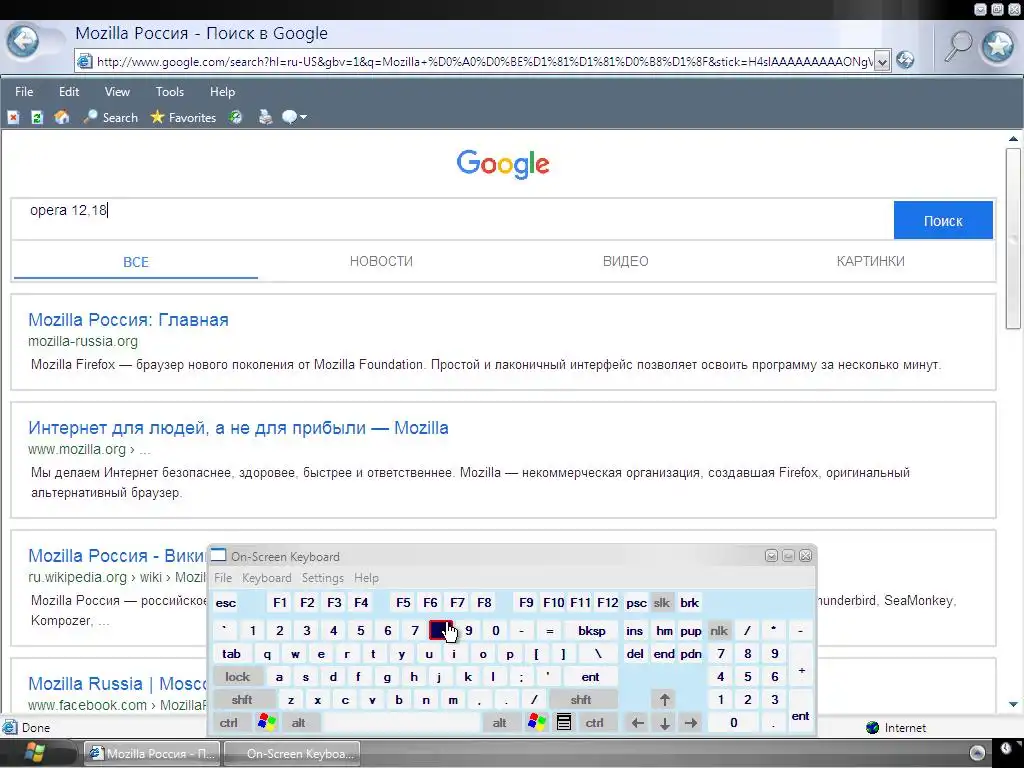This screenshot has height=768, width=1024.
Task: Switch to the КАРТИНКИ tab
Action: click(x=871, y=261)
